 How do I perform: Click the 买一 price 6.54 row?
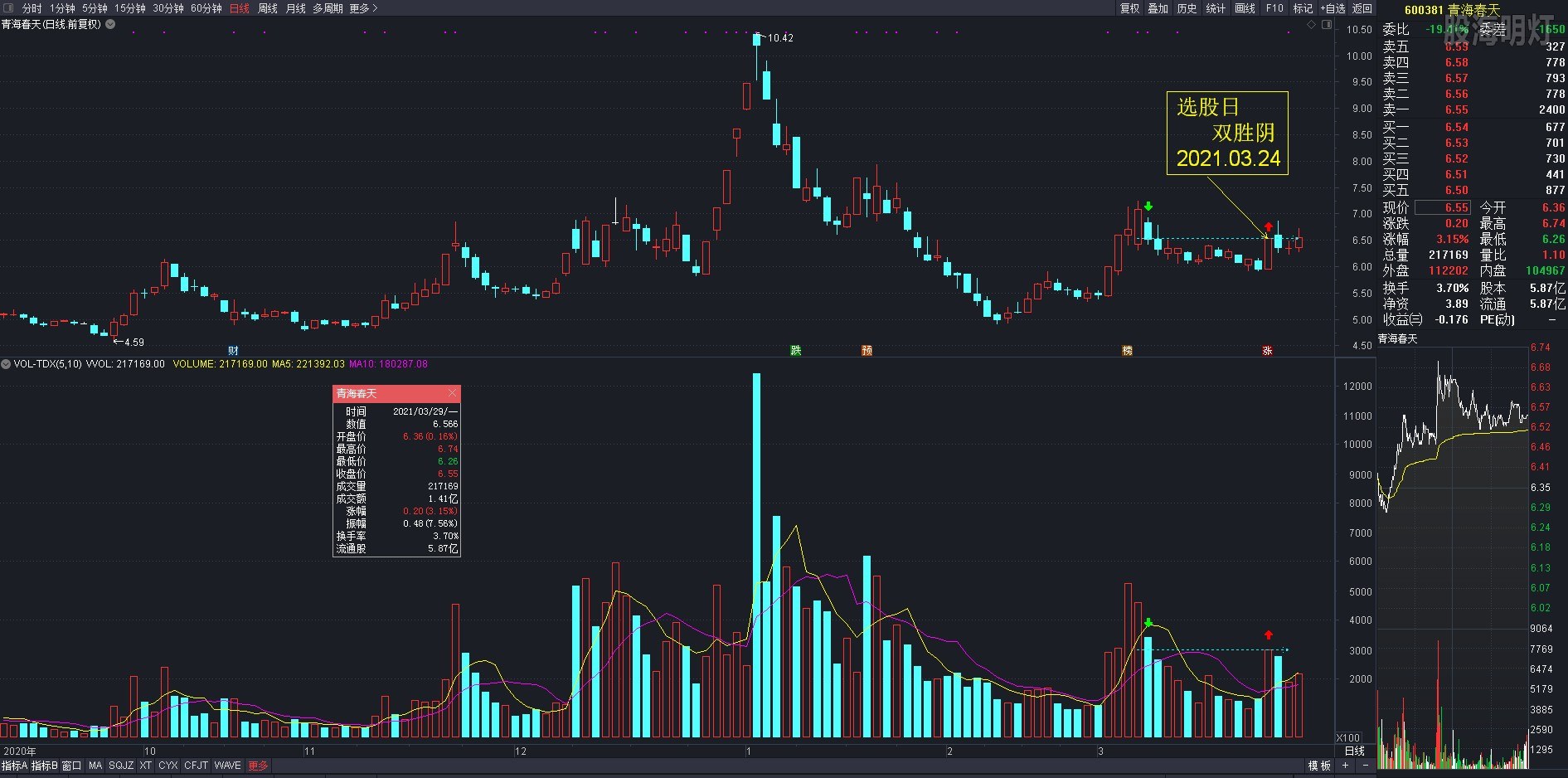tap(1473, 127)
